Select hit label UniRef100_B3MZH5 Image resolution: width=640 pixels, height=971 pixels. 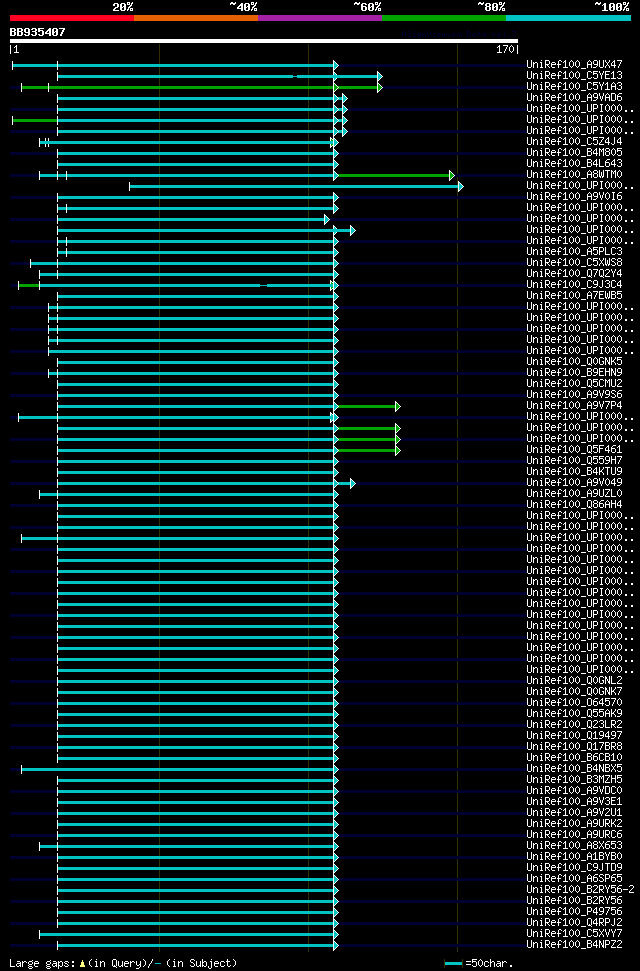(x=574, y=780)
